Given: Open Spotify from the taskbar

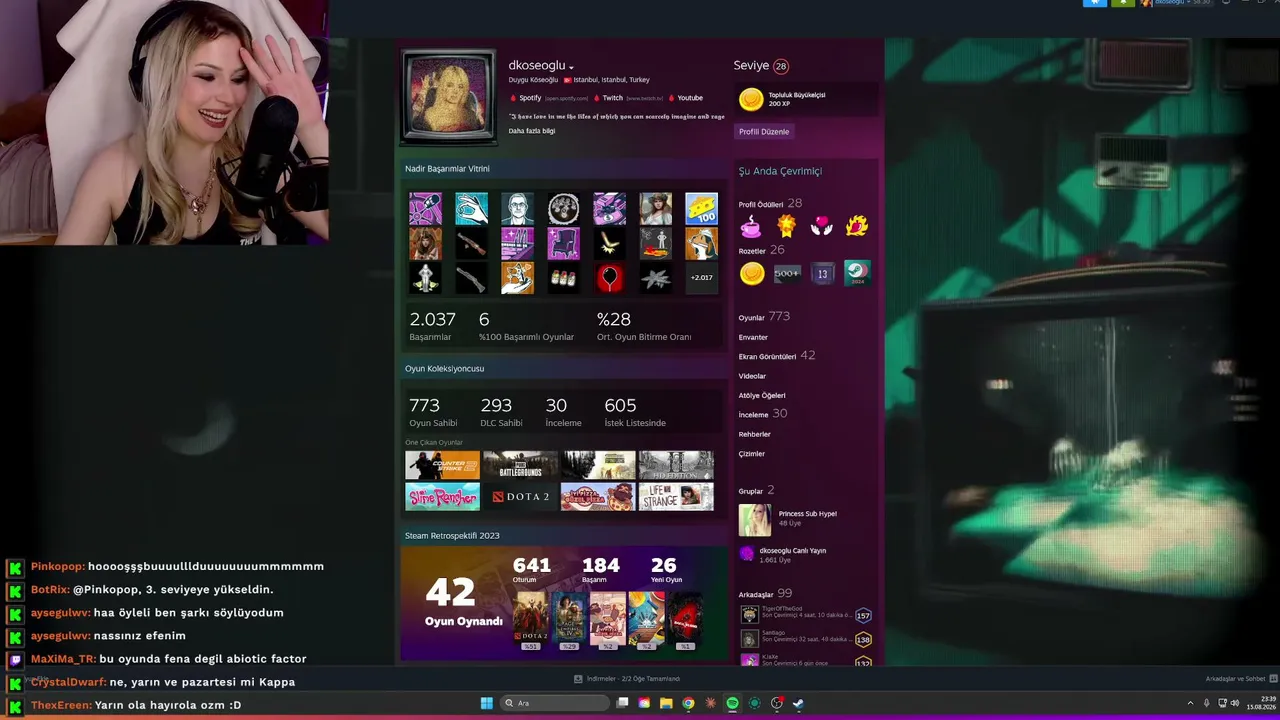Looking at the screenshot, I should [732, 703].
